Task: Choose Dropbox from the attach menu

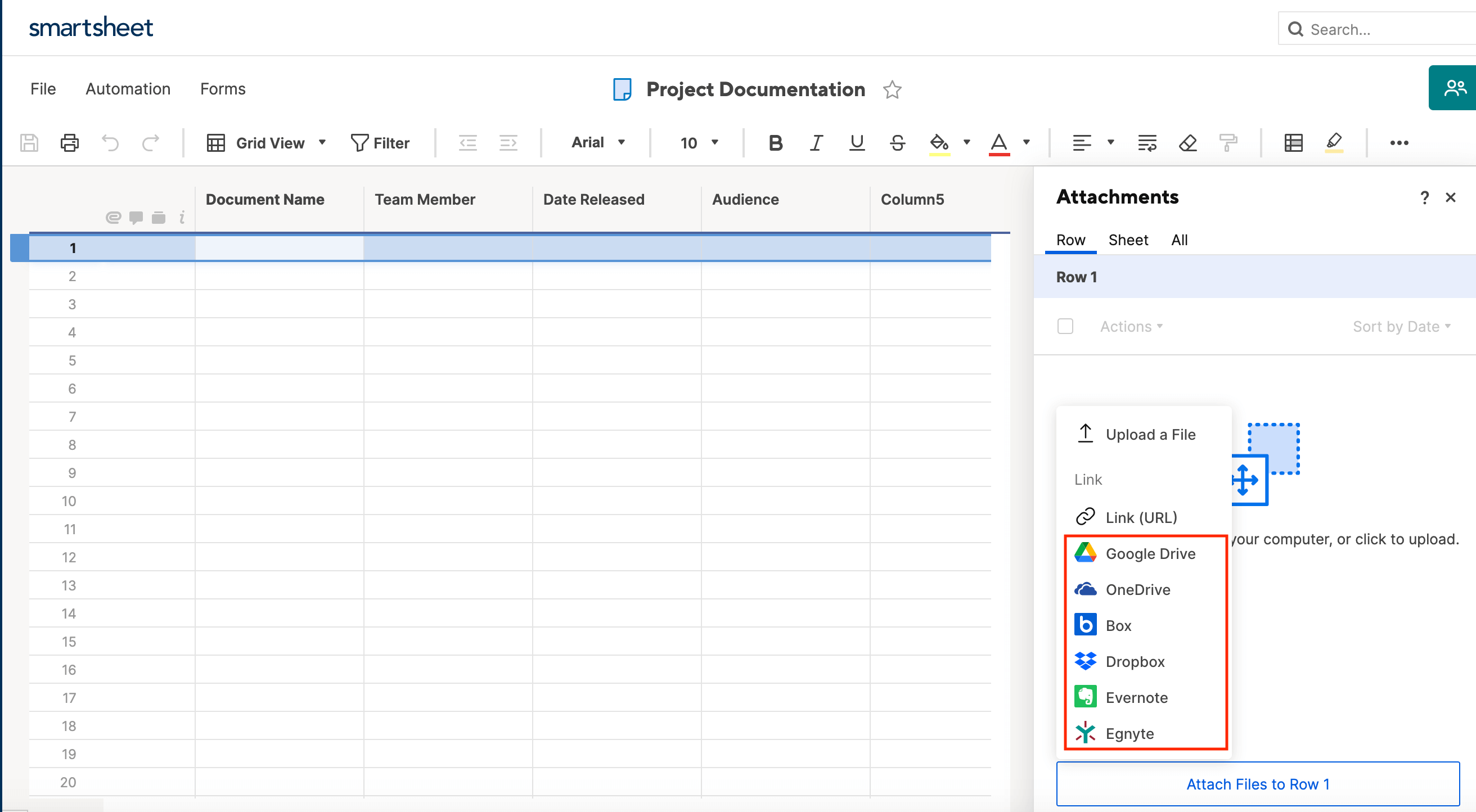Action: [1135, 662]
